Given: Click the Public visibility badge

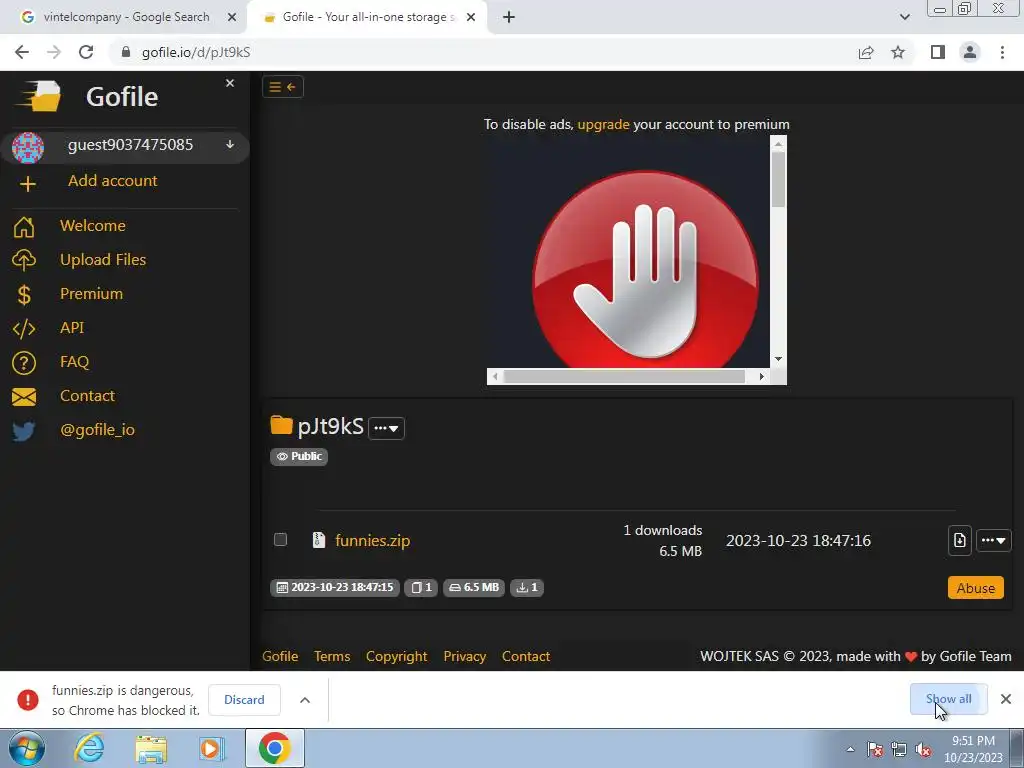Looking at the screenshot, I should (299, 456).
